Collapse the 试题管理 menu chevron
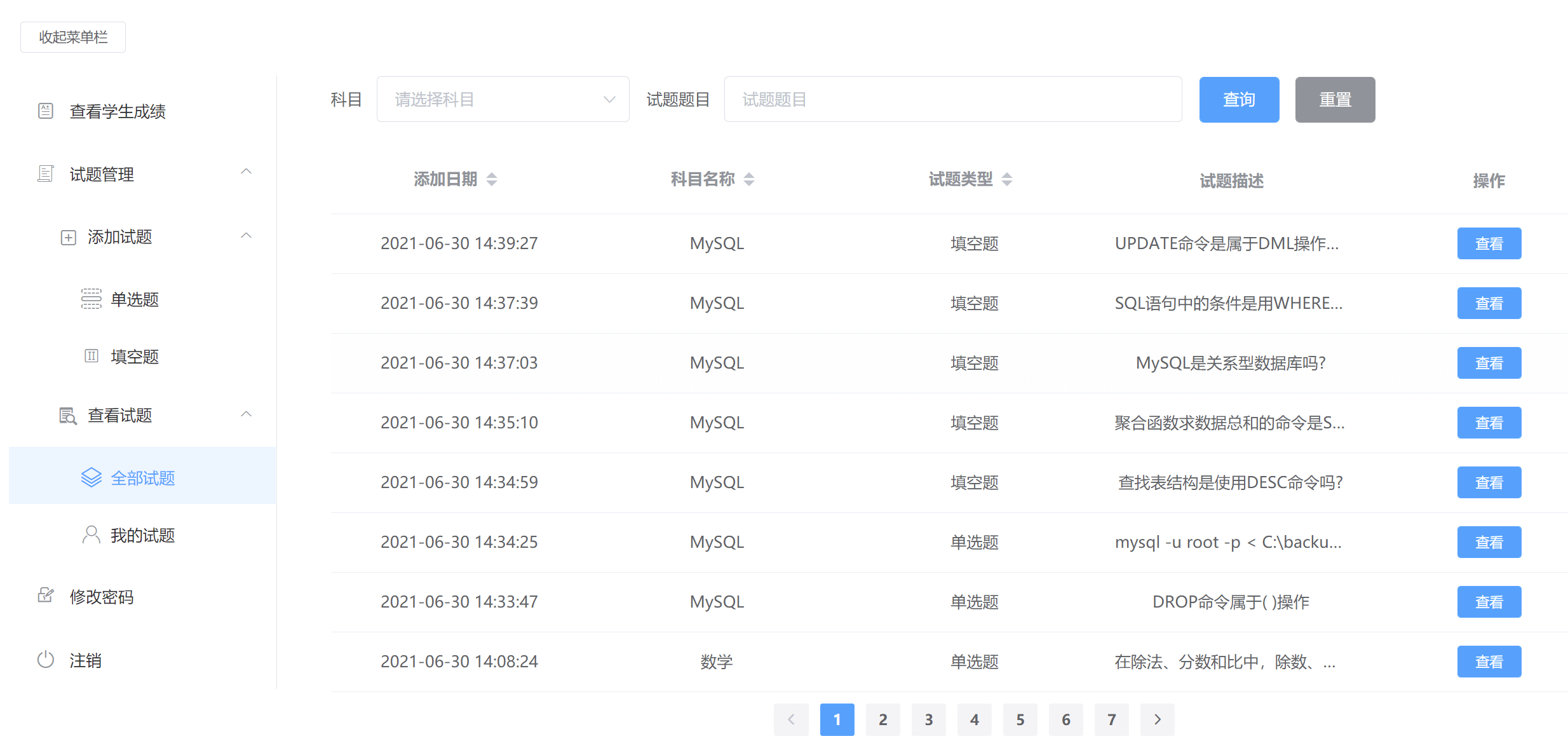 [x=247, y=172]
